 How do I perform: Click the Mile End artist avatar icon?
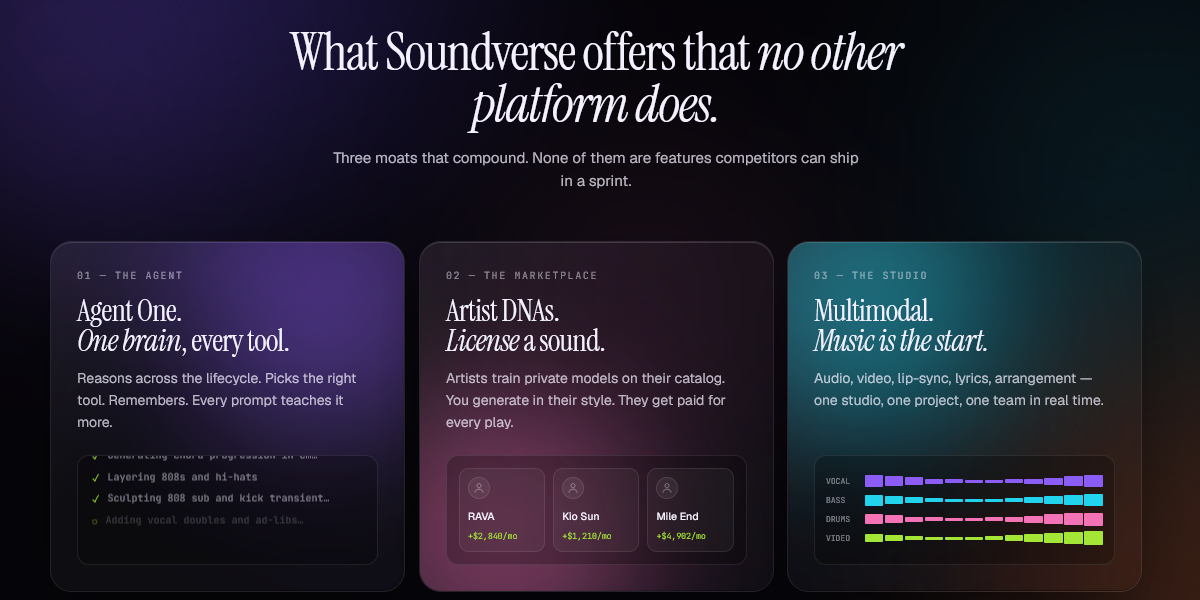667,488
